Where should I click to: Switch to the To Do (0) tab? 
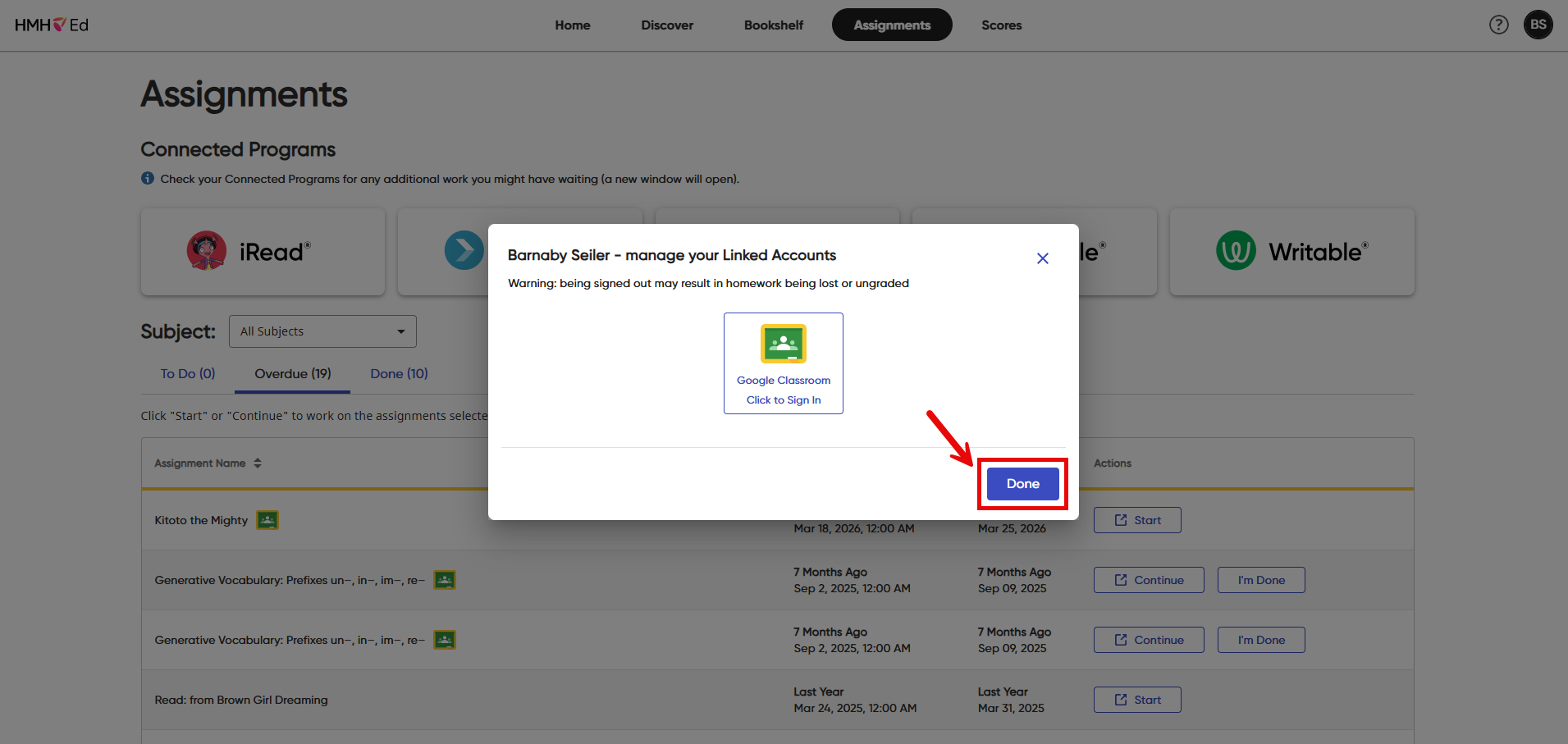(x=188, y=373)
